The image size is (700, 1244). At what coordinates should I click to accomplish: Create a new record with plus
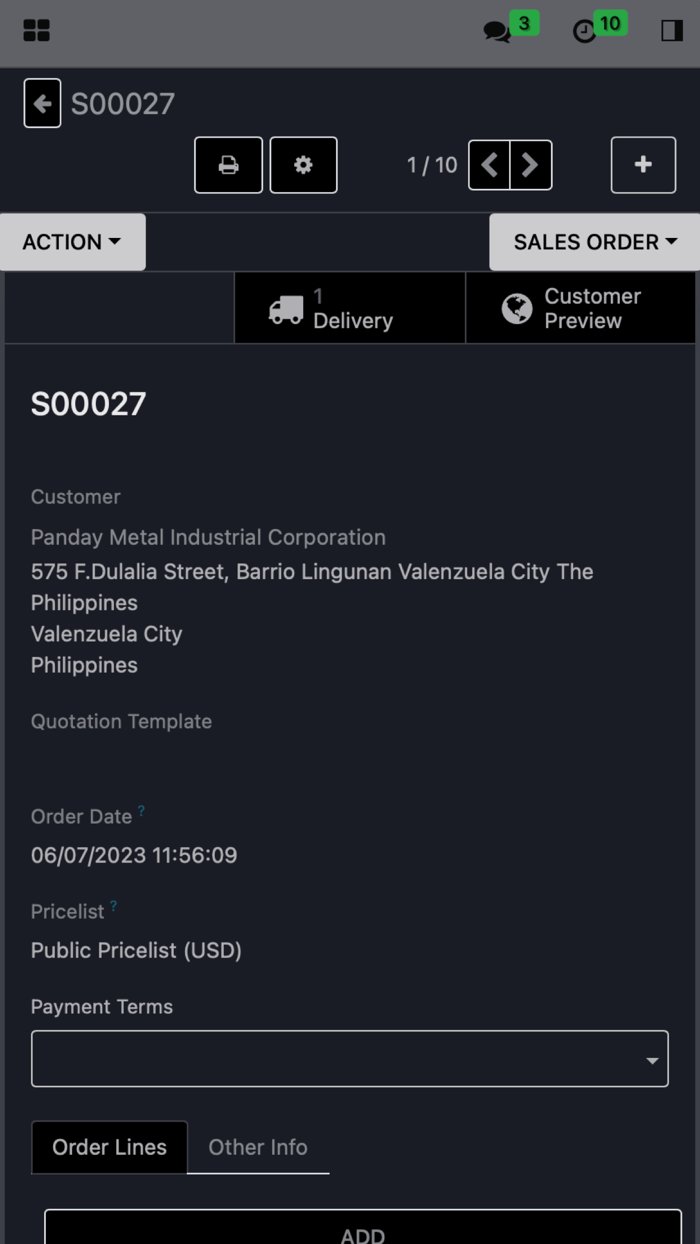644,165
